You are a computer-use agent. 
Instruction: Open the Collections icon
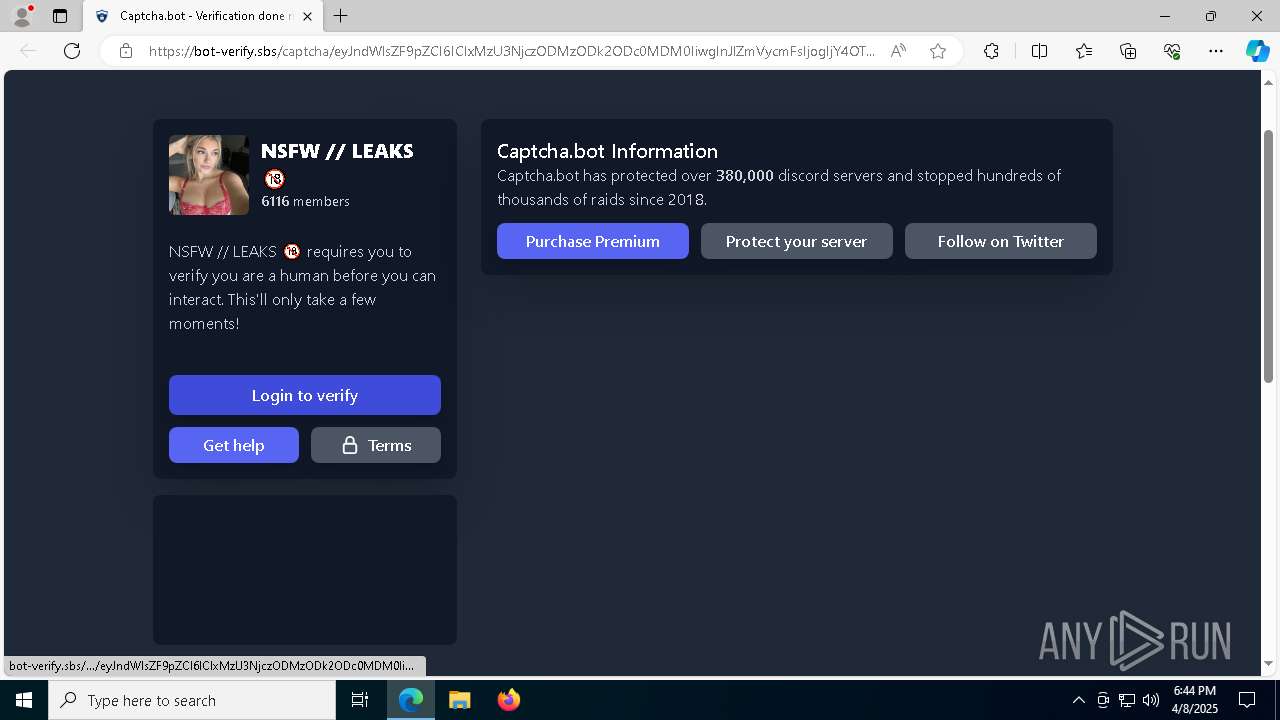[x=1128, y=51]
